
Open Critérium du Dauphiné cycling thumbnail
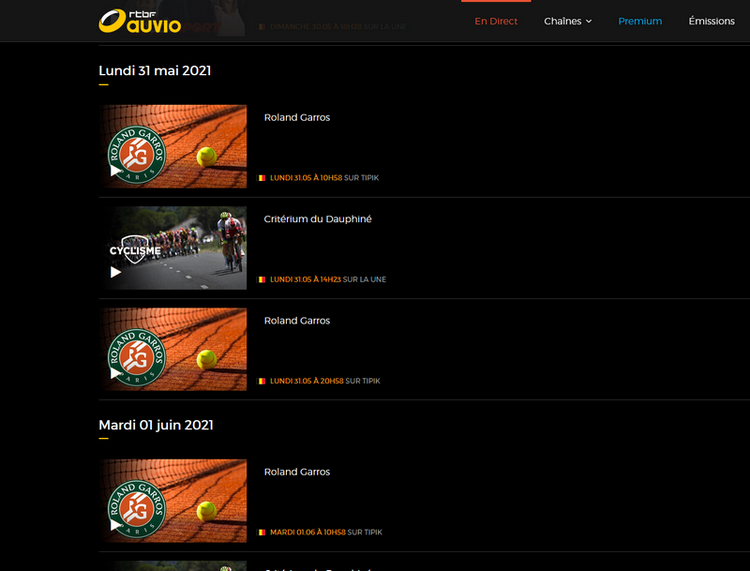pyautogui.click(x=173, y=248)
